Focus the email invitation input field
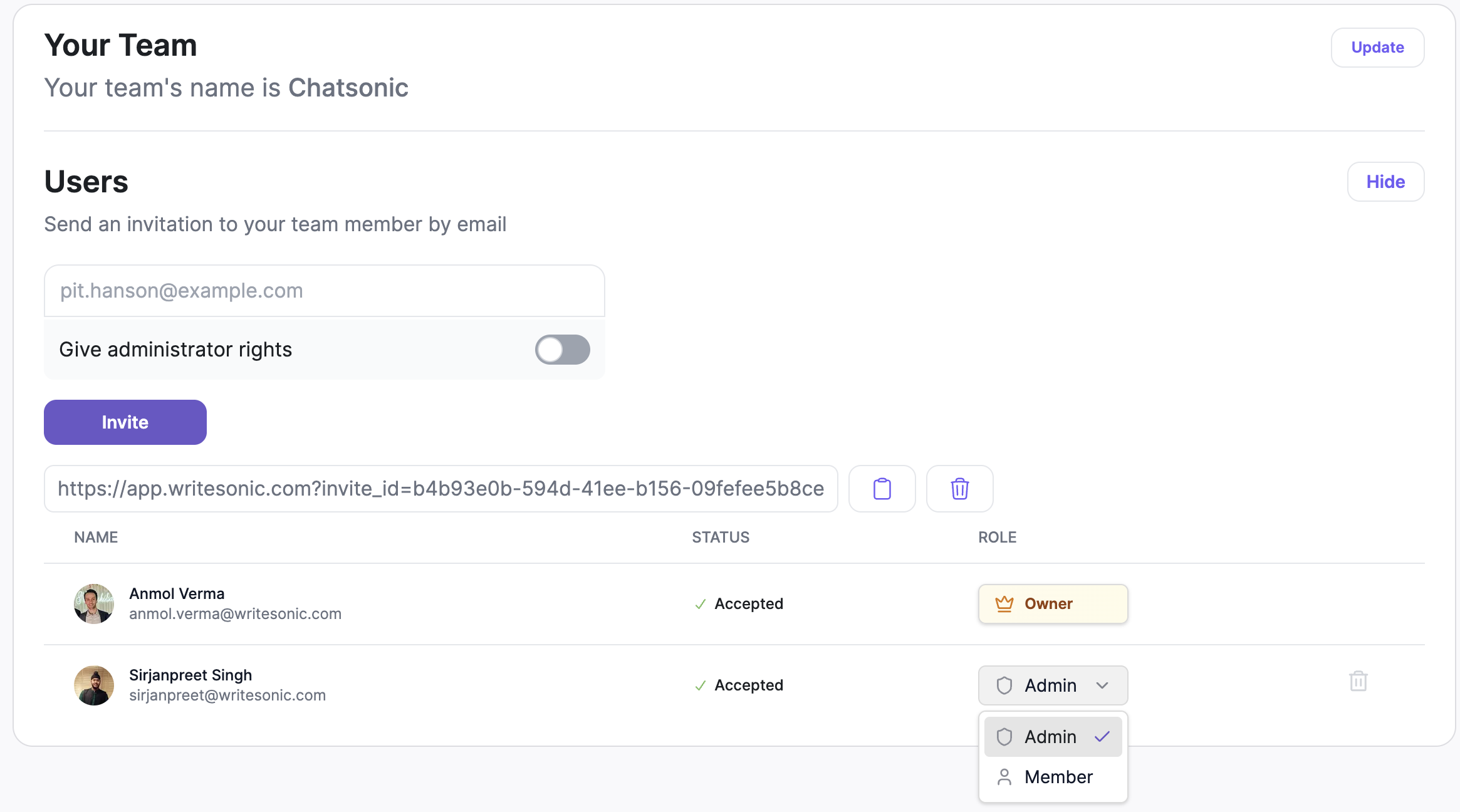 point(324,291)
